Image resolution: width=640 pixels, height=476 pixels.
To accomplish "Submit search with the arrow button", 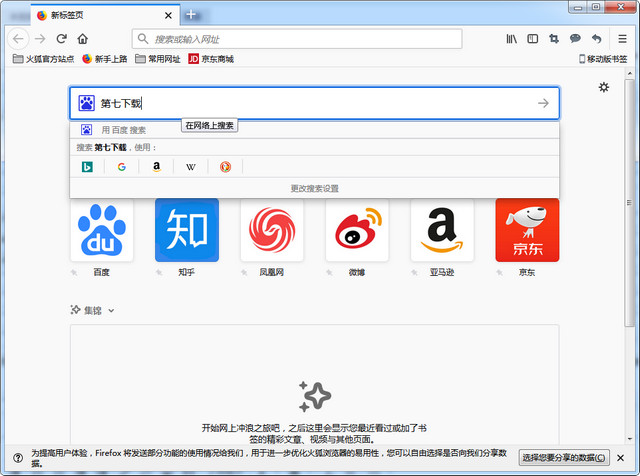I will pos(543,103).
